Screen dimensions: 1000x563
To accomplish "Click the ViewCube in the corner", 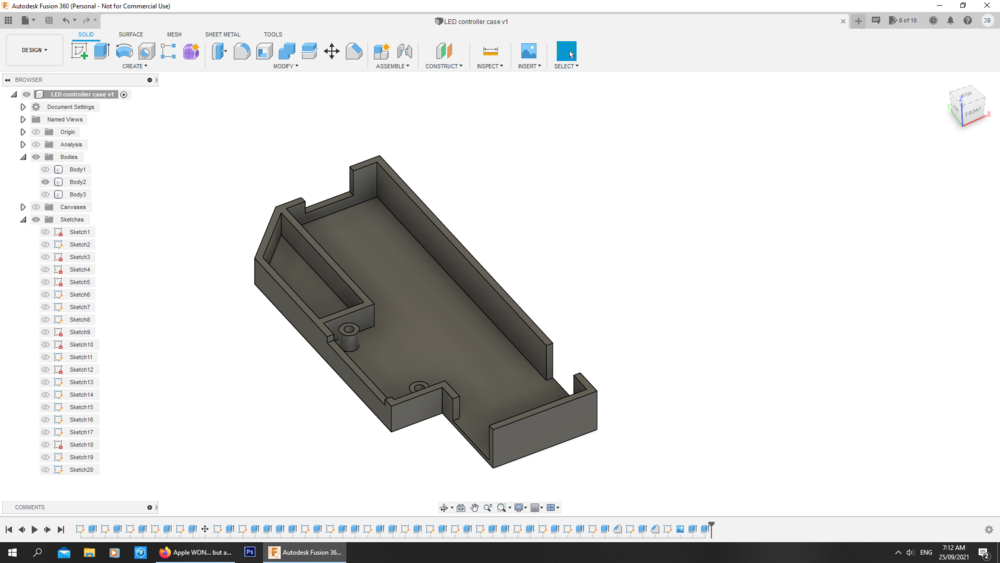I will pyautogui.click(x=966, y=106).
